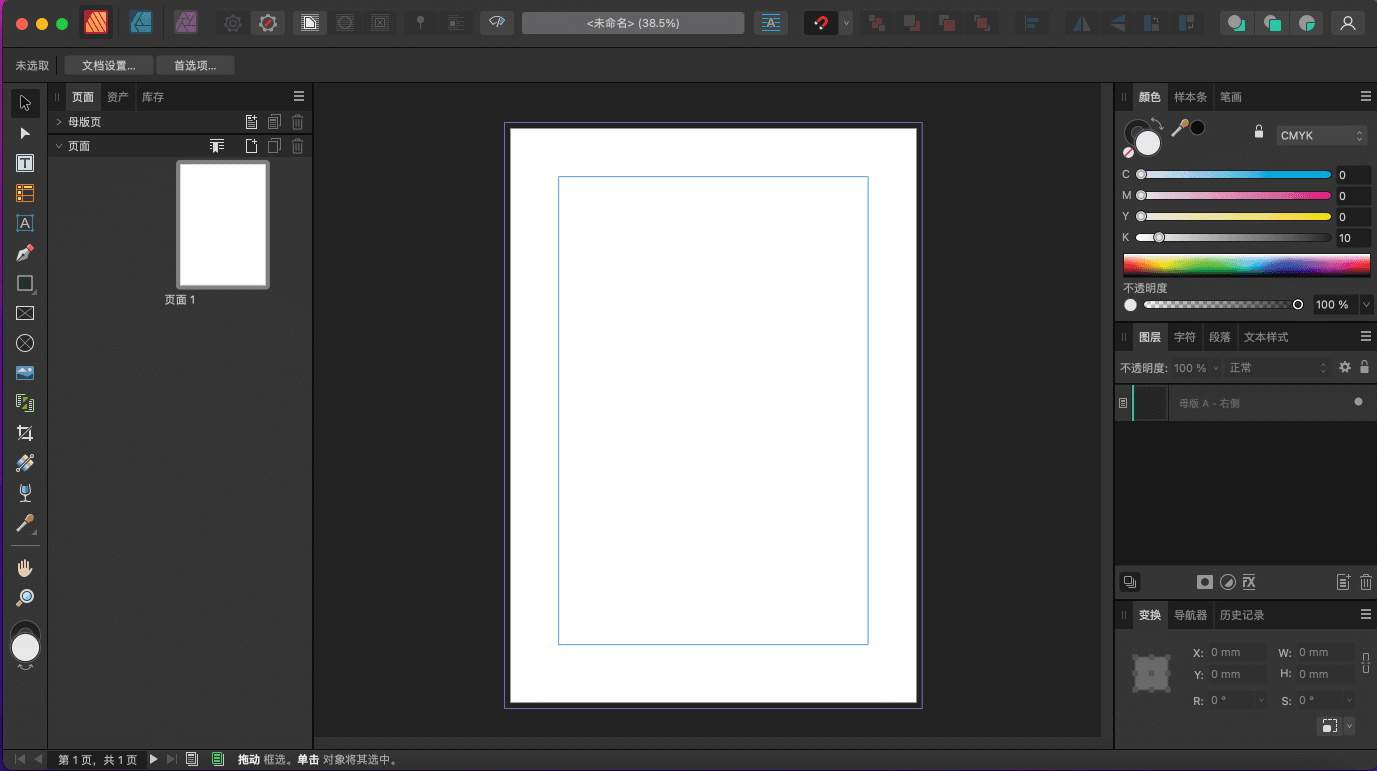Open the 正常 blend mode dropdown

click(1277, 368)
